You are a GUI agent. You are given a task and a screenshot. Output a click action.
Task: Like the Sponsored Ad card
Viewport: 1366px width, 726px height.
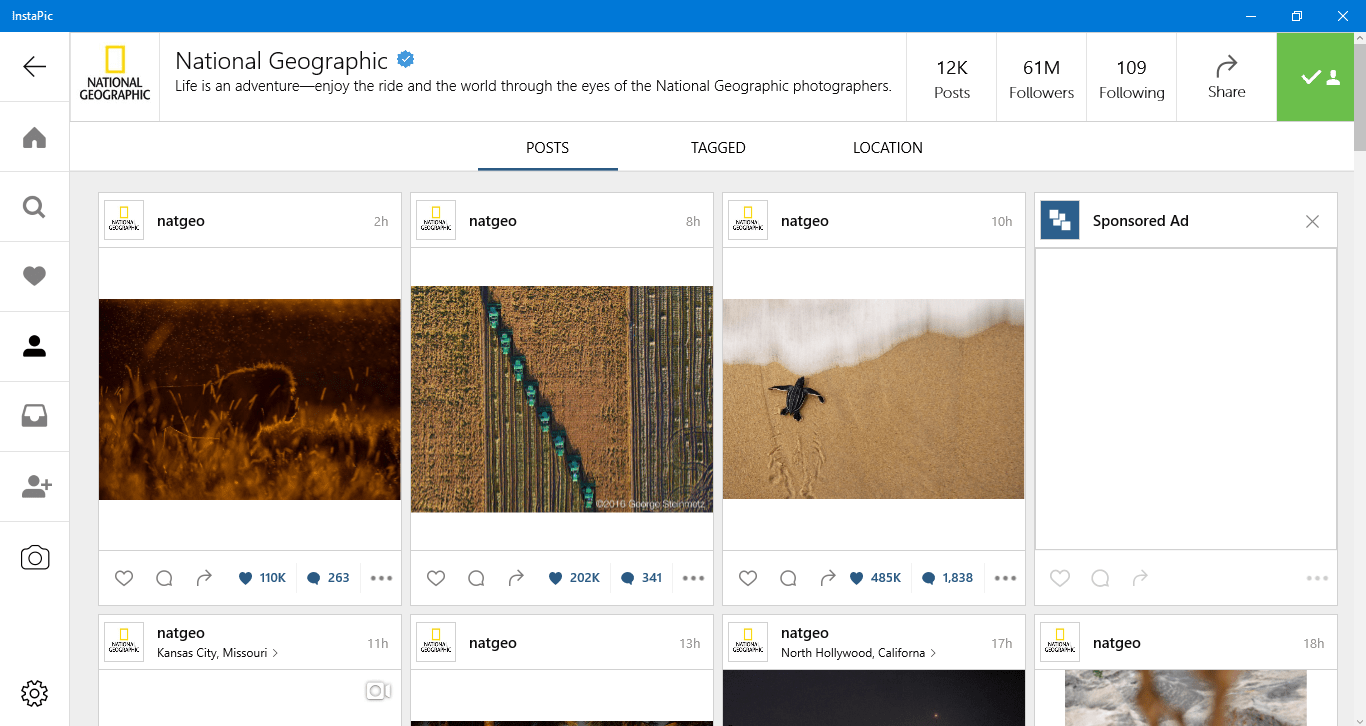point(1060,578)
